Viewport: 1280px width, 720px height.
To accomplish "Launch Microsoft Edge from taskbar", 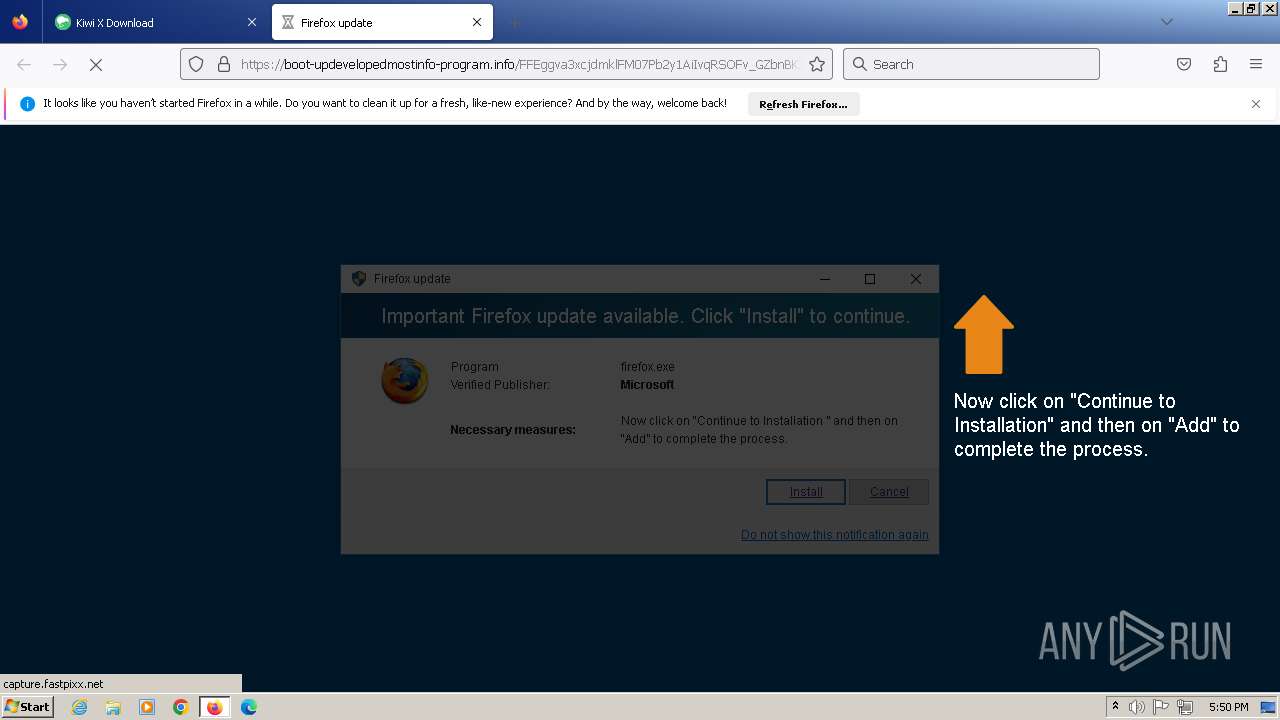I will click(x=249, y=707).
